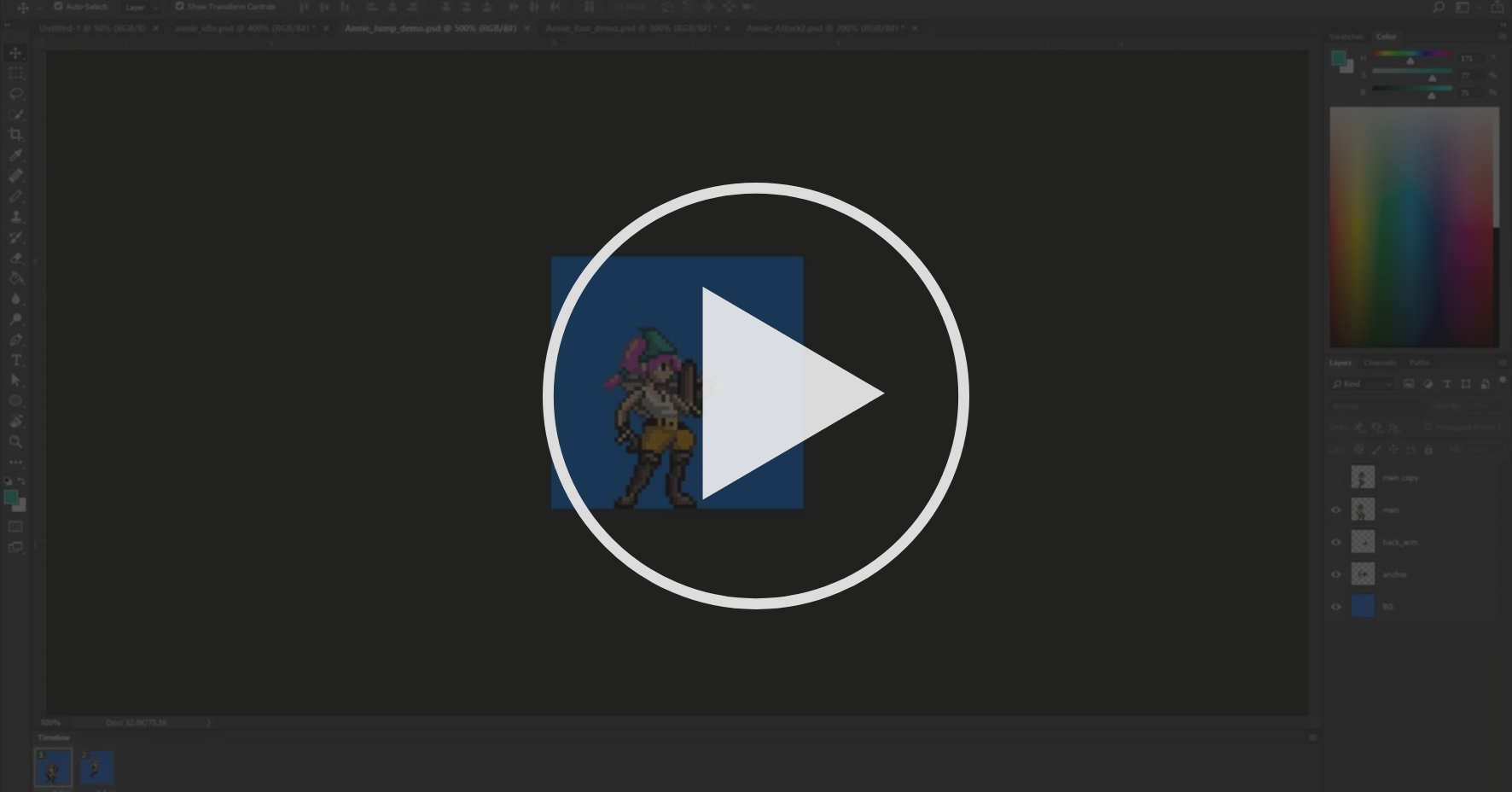Toggle the Propagate Frame 1 checkbox

coord(1428,427)
